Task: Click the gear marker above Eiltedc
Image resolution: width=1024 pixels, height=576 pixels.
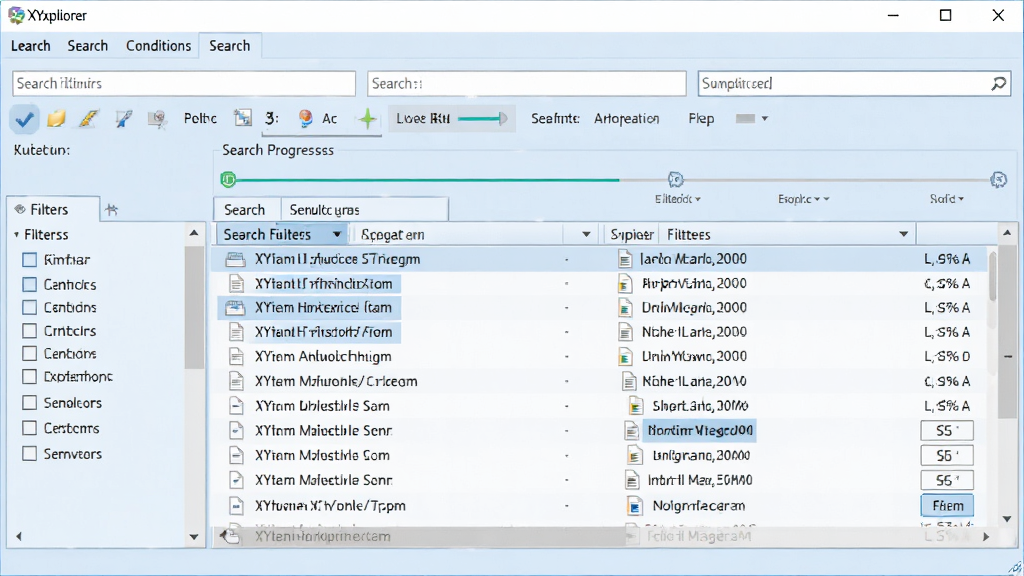Action: 675,179
